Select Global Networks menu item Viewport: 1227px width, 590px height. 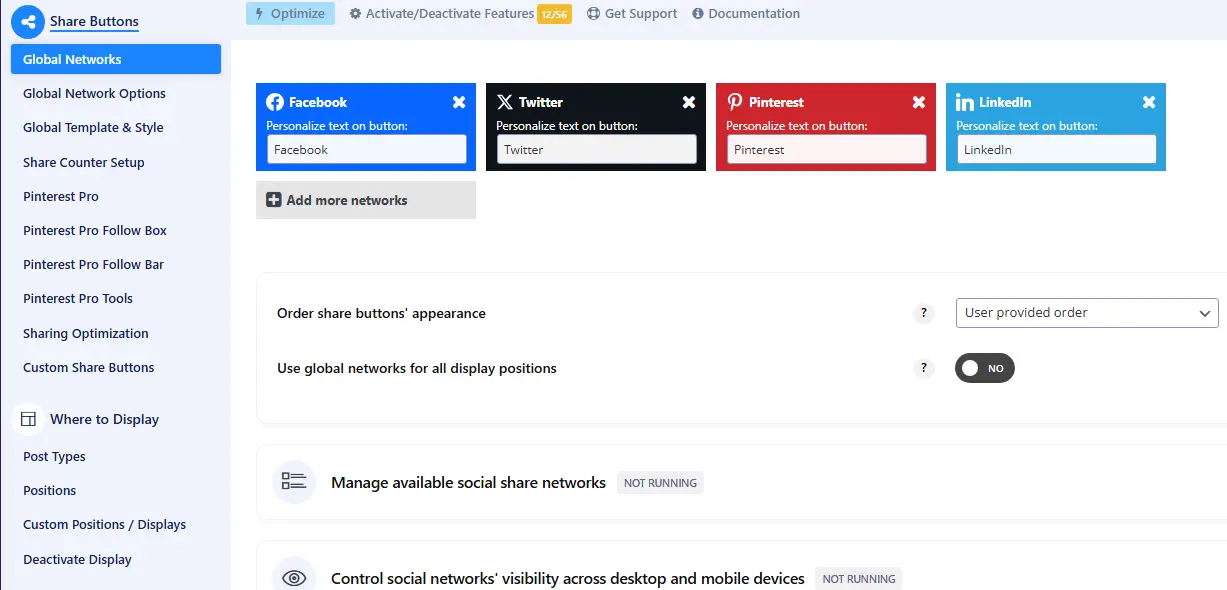(116, 59)
